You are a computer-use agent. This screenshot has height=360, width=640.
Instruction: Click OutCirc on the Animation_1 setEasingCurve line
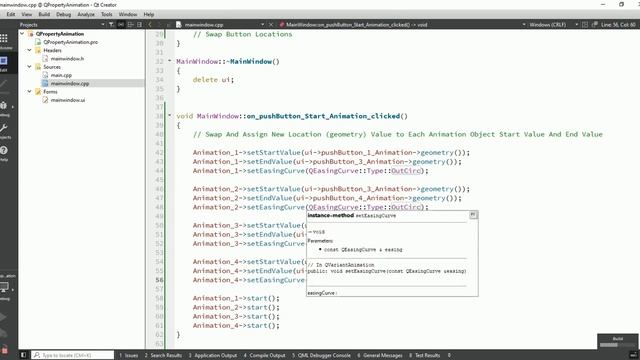pyautogui.click(x=406, y=171)
